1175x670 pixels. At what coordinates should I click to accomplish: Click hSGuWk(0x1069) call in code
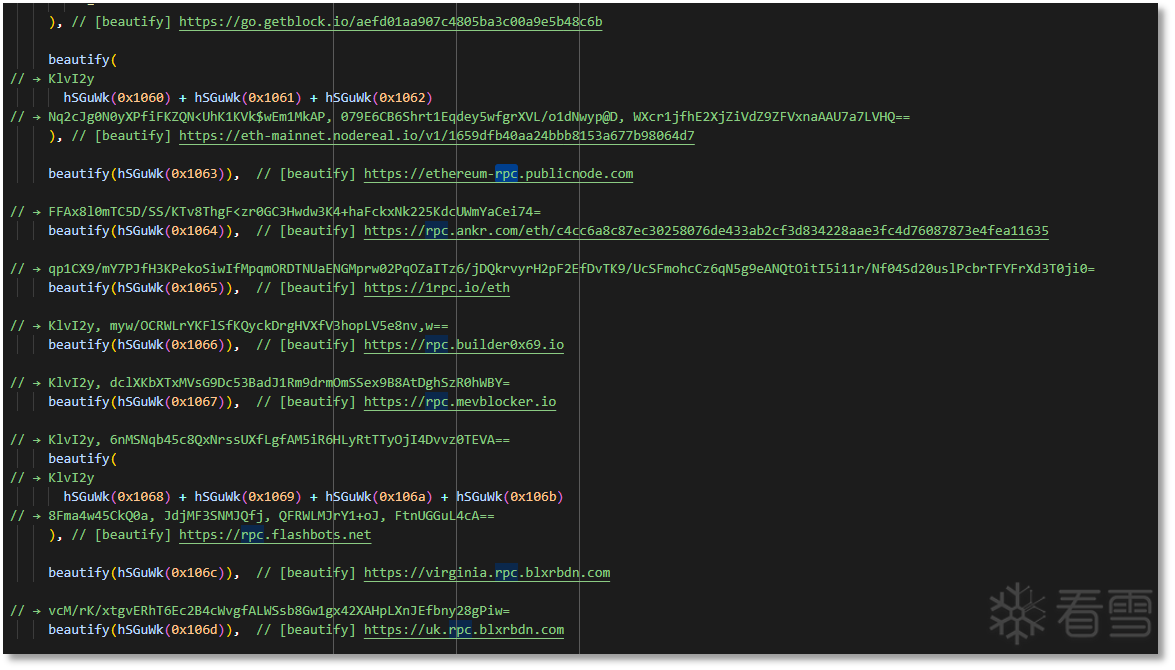[248, 496]
